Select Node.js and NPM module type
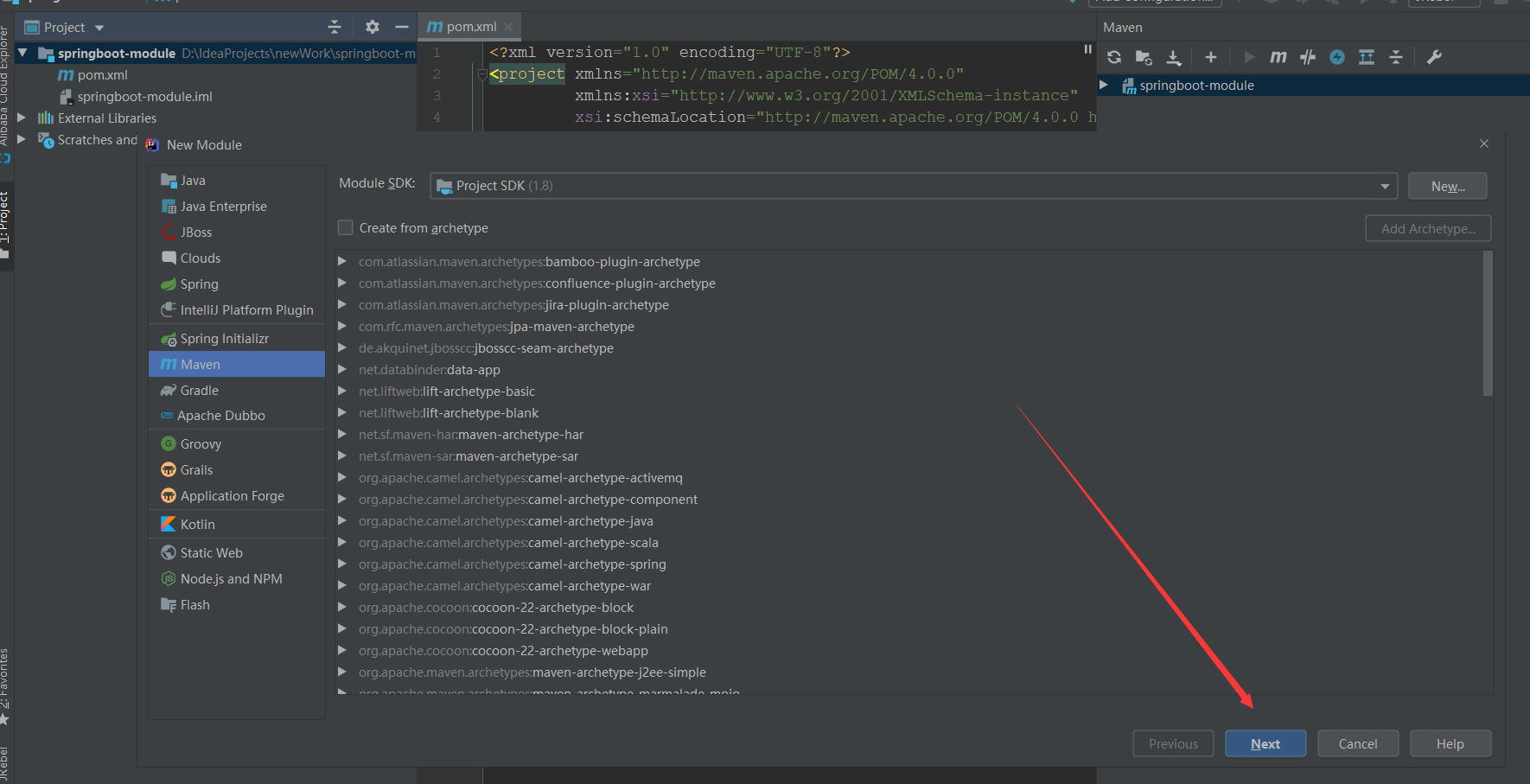 pyautogui.click(x=237, y=578)
